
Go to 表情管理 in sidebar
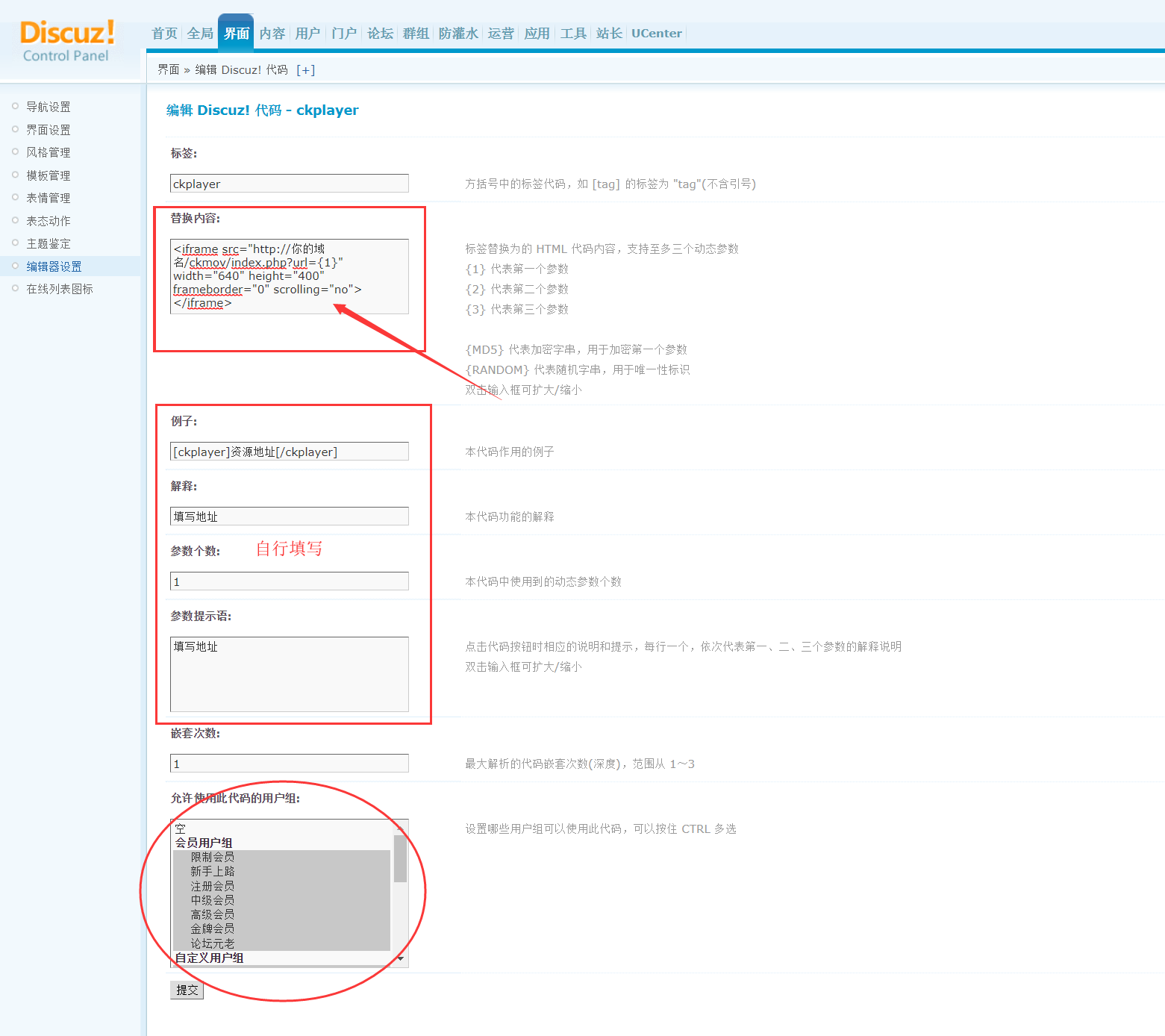[49, 198]
